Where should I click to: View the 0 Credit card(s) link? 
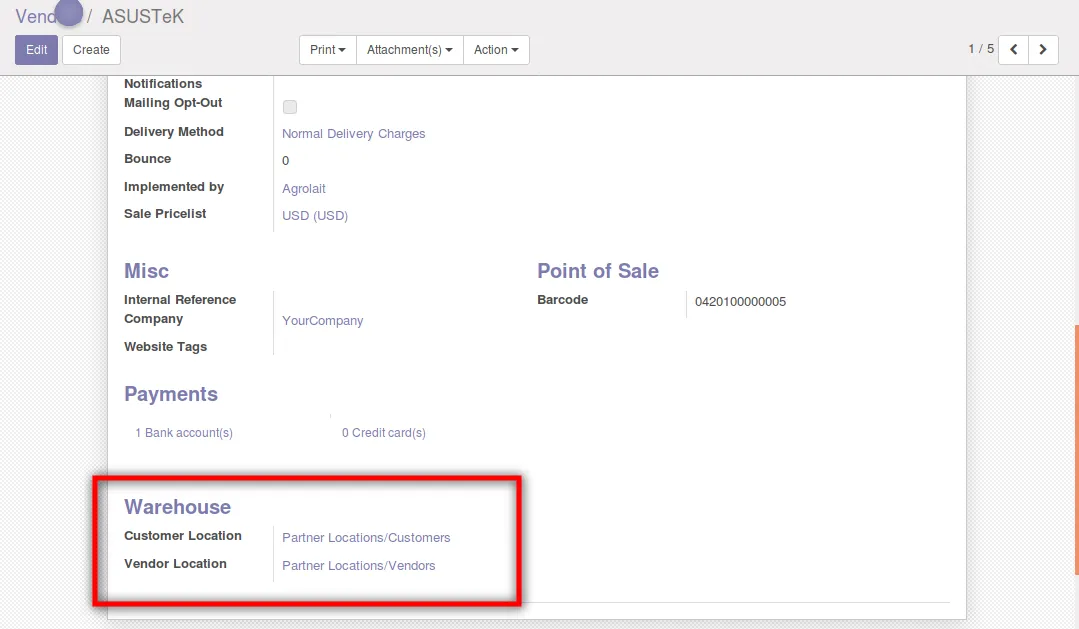point(384,433)
